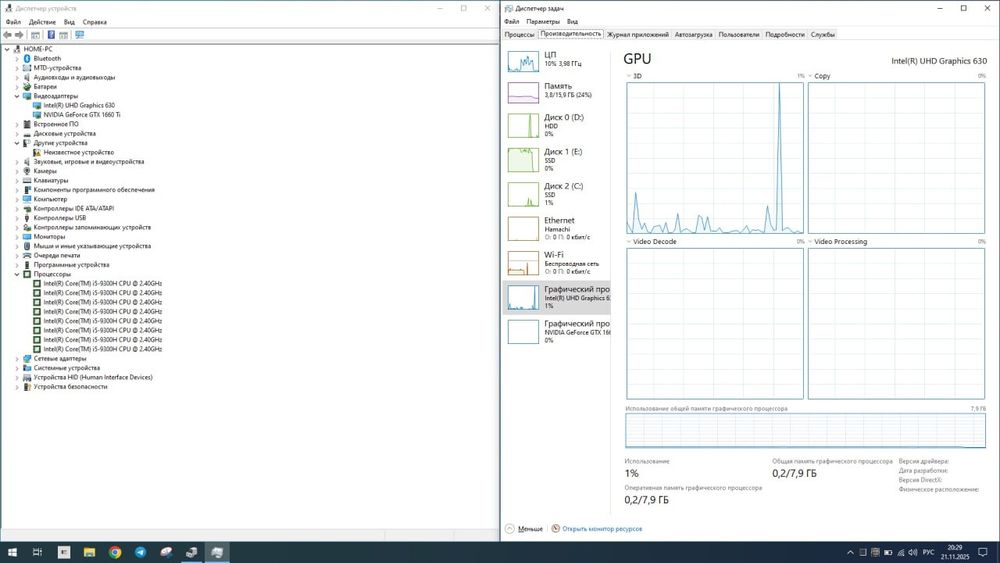Screen dimensions: 1000x563
Task: Select the first Intel Core i5-9300H CPU entry
Action: 102,284
